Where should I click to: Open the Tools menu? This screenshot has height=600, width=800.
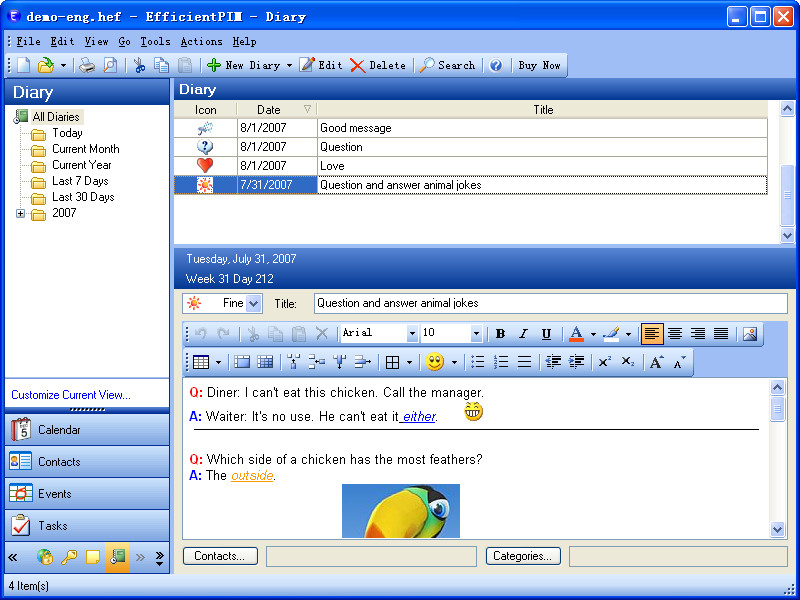tap(156, 41)
